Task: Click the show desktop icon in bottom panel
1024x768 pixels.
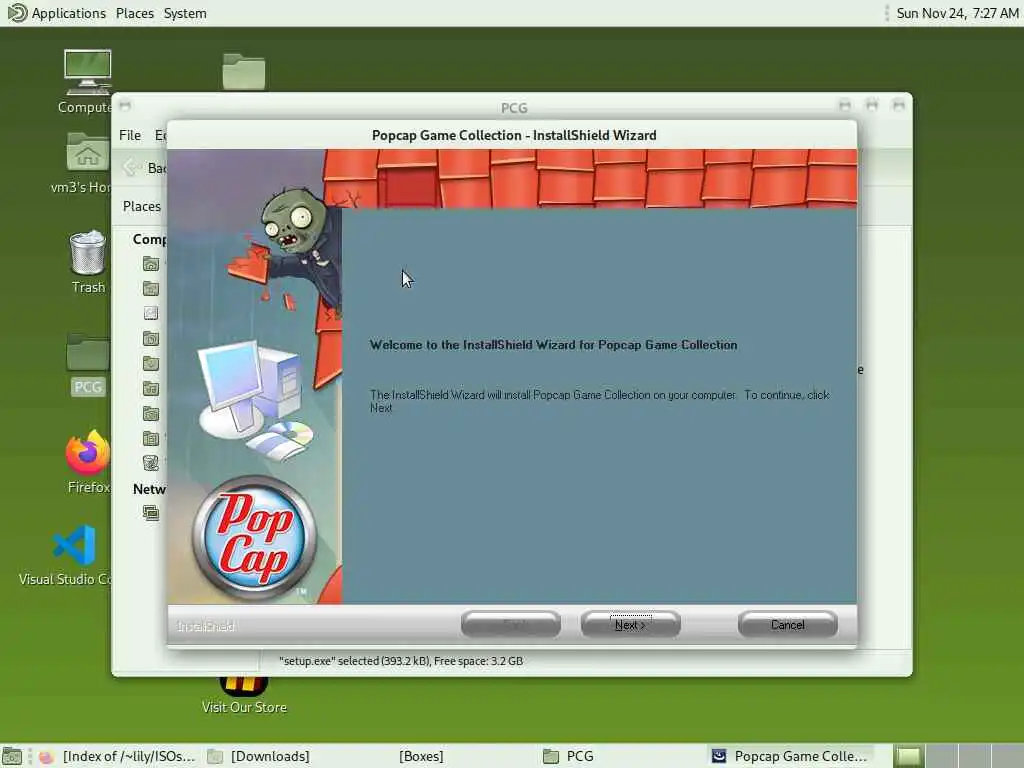Action: (12, 756)
